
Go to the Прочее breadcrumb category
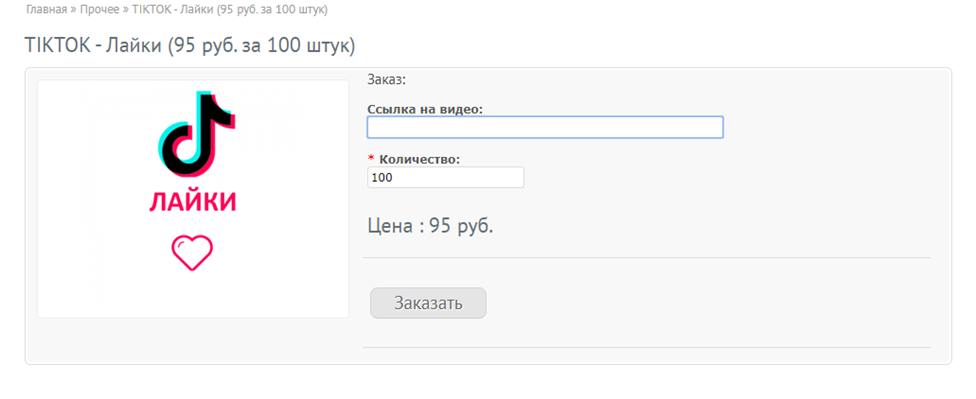99,10
